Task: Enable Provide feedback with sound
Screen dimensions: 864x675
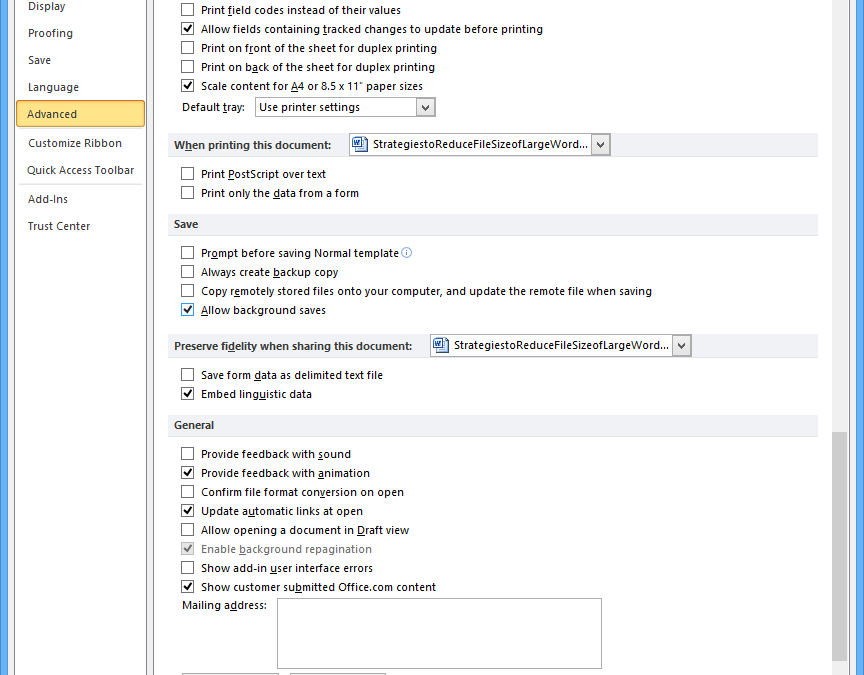Action: tap(188, 454)
